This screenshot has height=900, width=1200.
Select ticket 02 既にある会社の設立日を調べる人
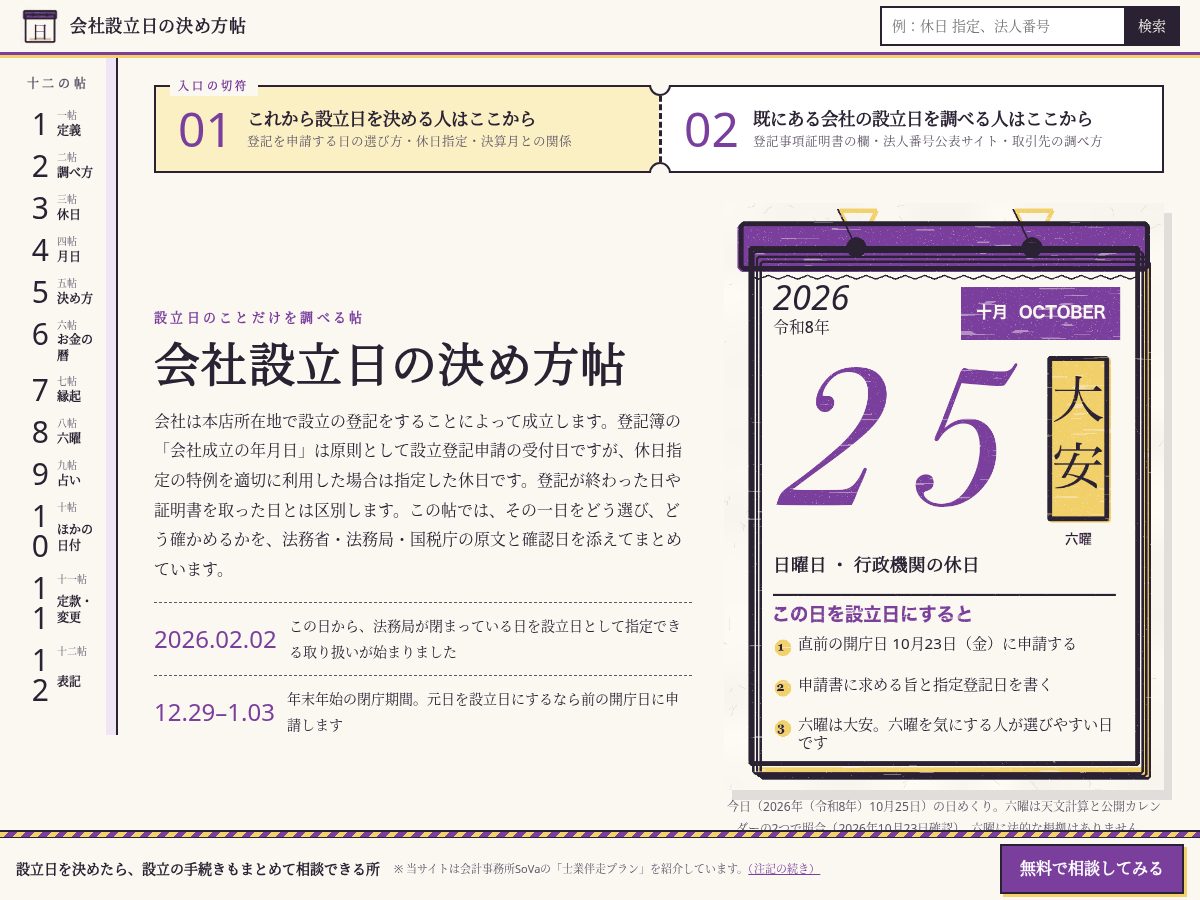pos(912,129)
